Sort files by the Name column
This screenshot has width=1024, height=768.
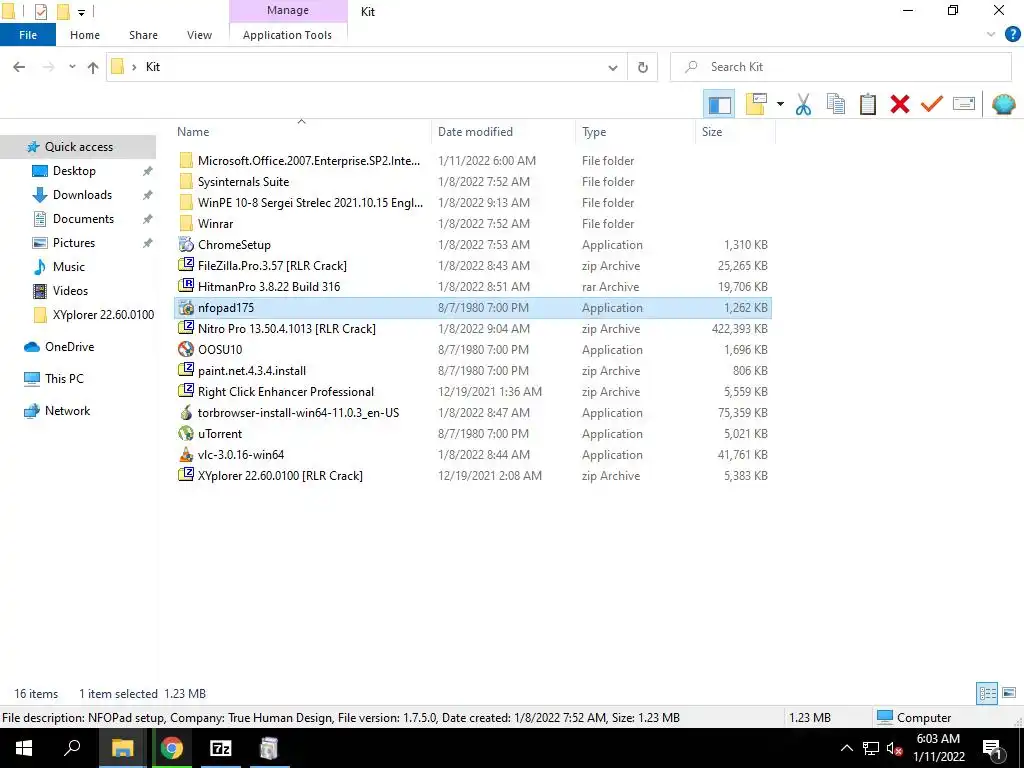pos(302,132)
